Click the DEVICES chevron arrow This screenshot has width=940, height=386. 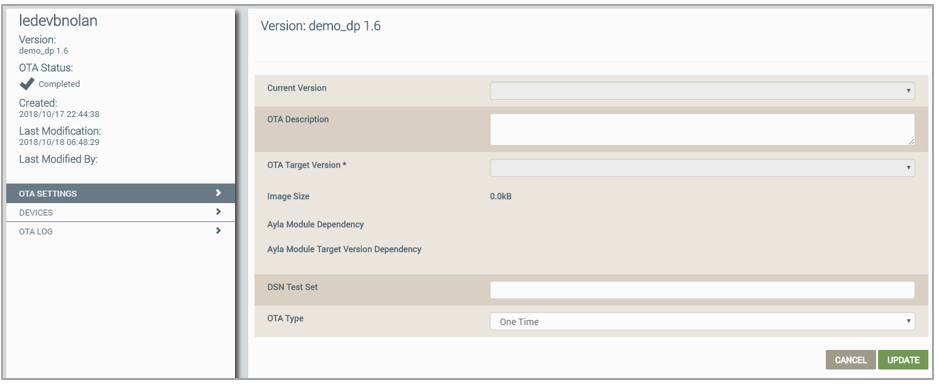[218, 212]
